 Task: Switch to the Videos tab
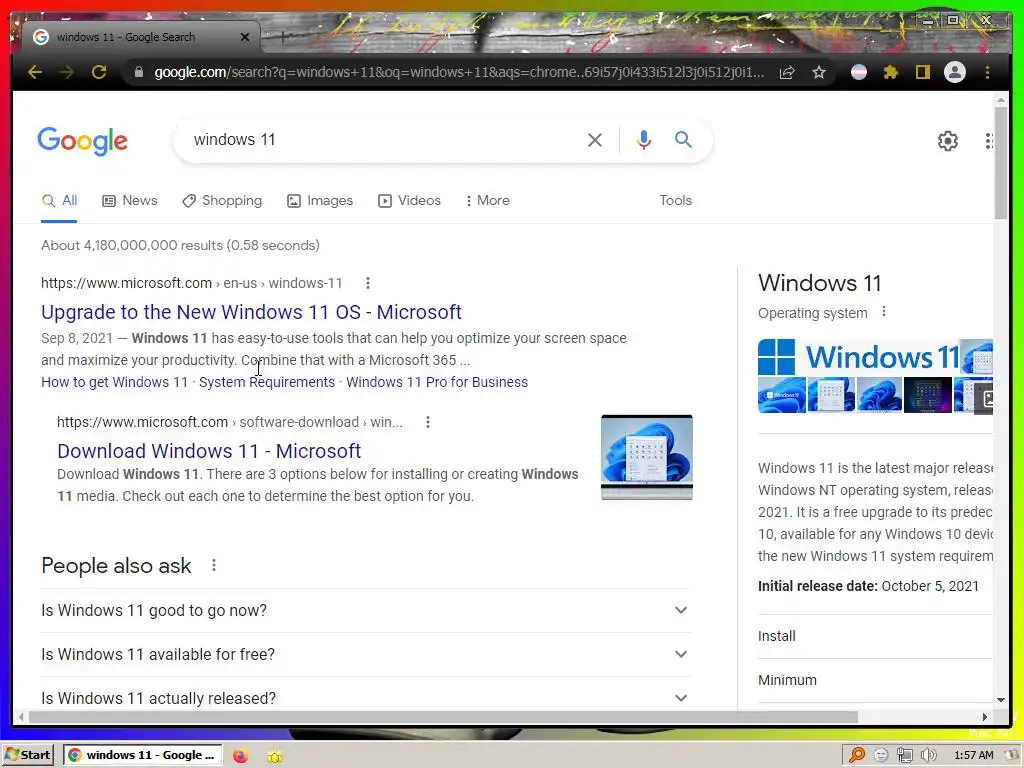coord(409,200)
